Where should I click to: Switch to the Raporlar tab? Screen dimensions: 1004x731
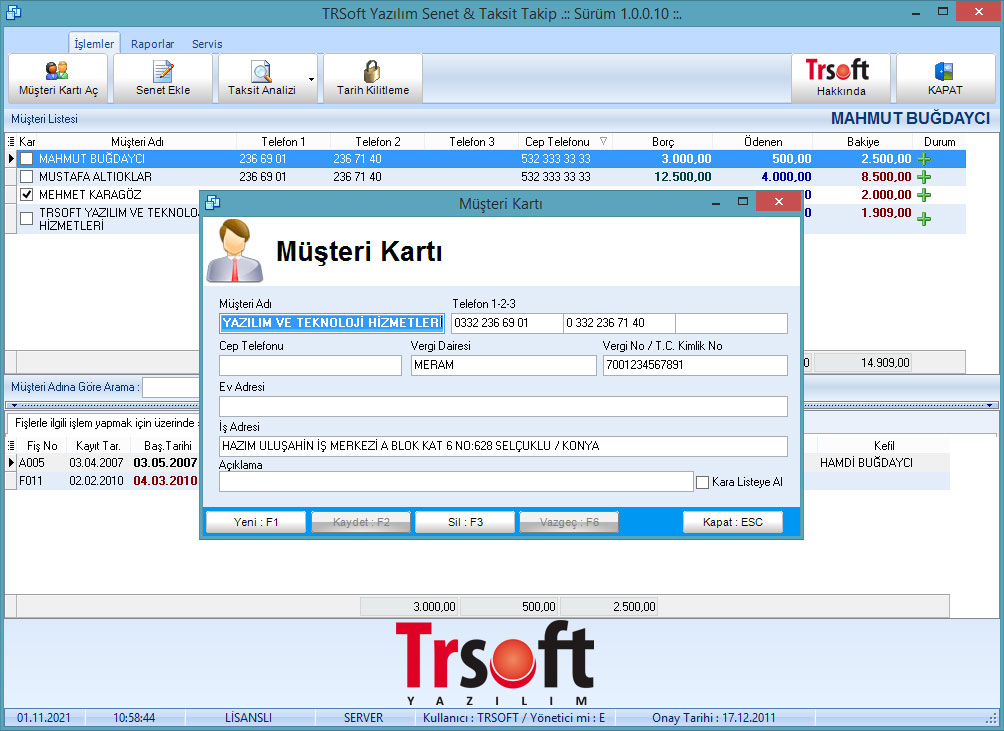152,44
